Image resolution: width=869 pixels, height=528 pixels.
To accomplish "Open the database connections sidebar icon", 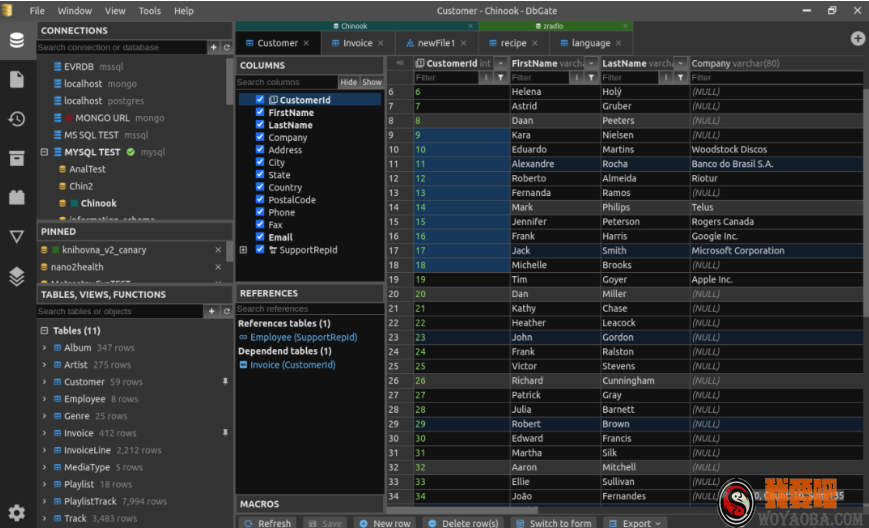I will click(16, 40).
